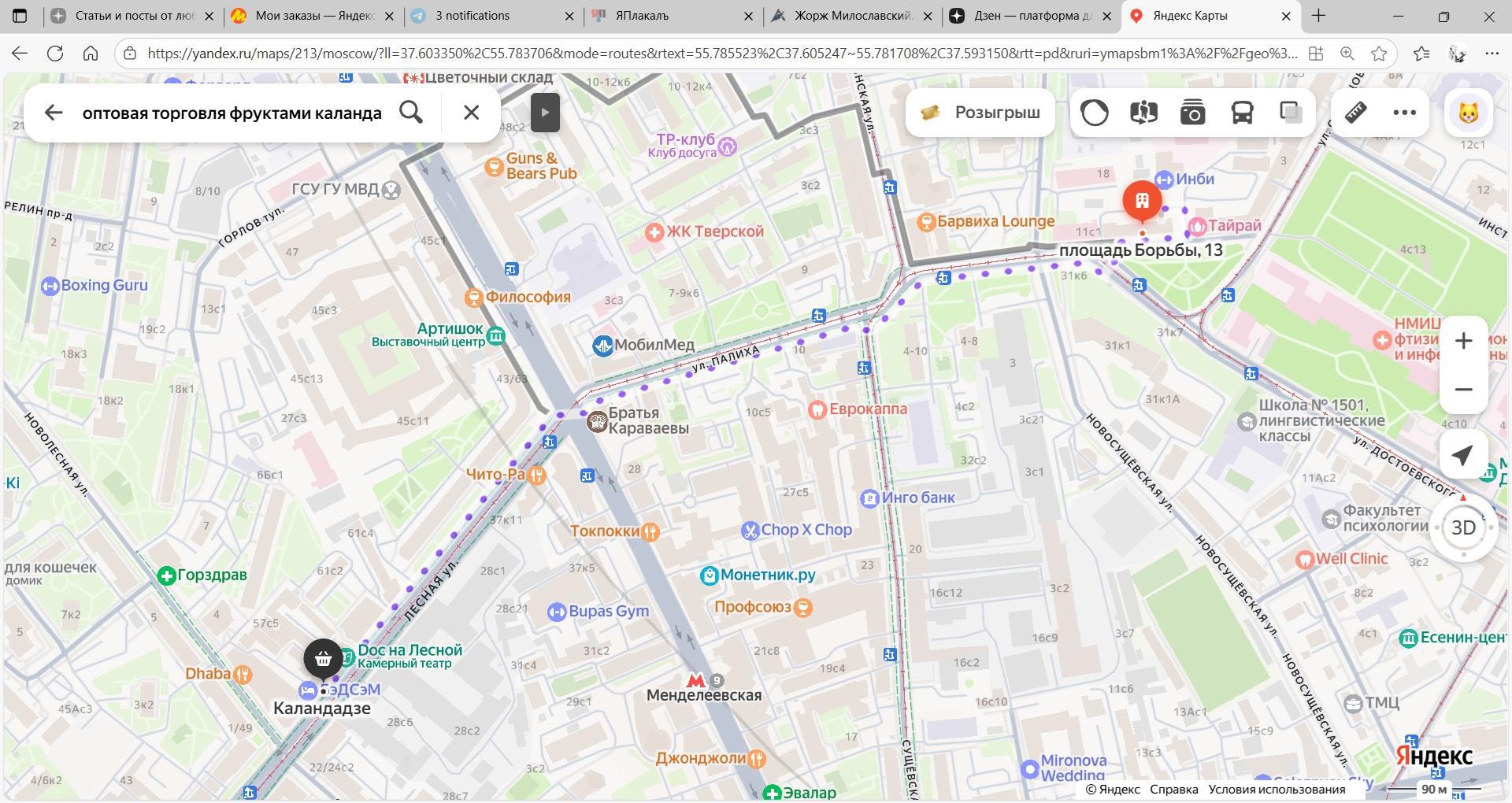Click the Розыгрыш button

point(980,113)
